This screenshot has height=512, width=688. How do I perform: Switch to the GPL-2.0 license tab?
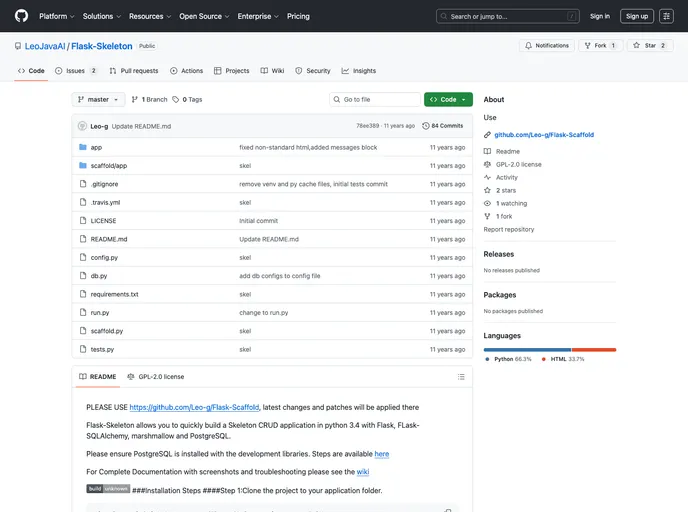(x=155, y=377)
